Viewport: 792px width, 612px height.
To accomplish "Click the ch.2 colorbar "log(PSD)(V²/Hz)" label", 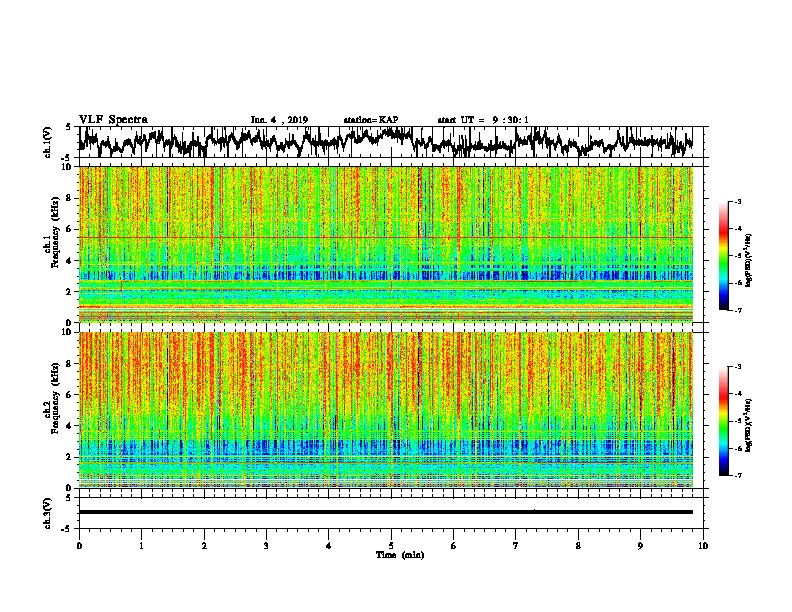I will [748, 425].
